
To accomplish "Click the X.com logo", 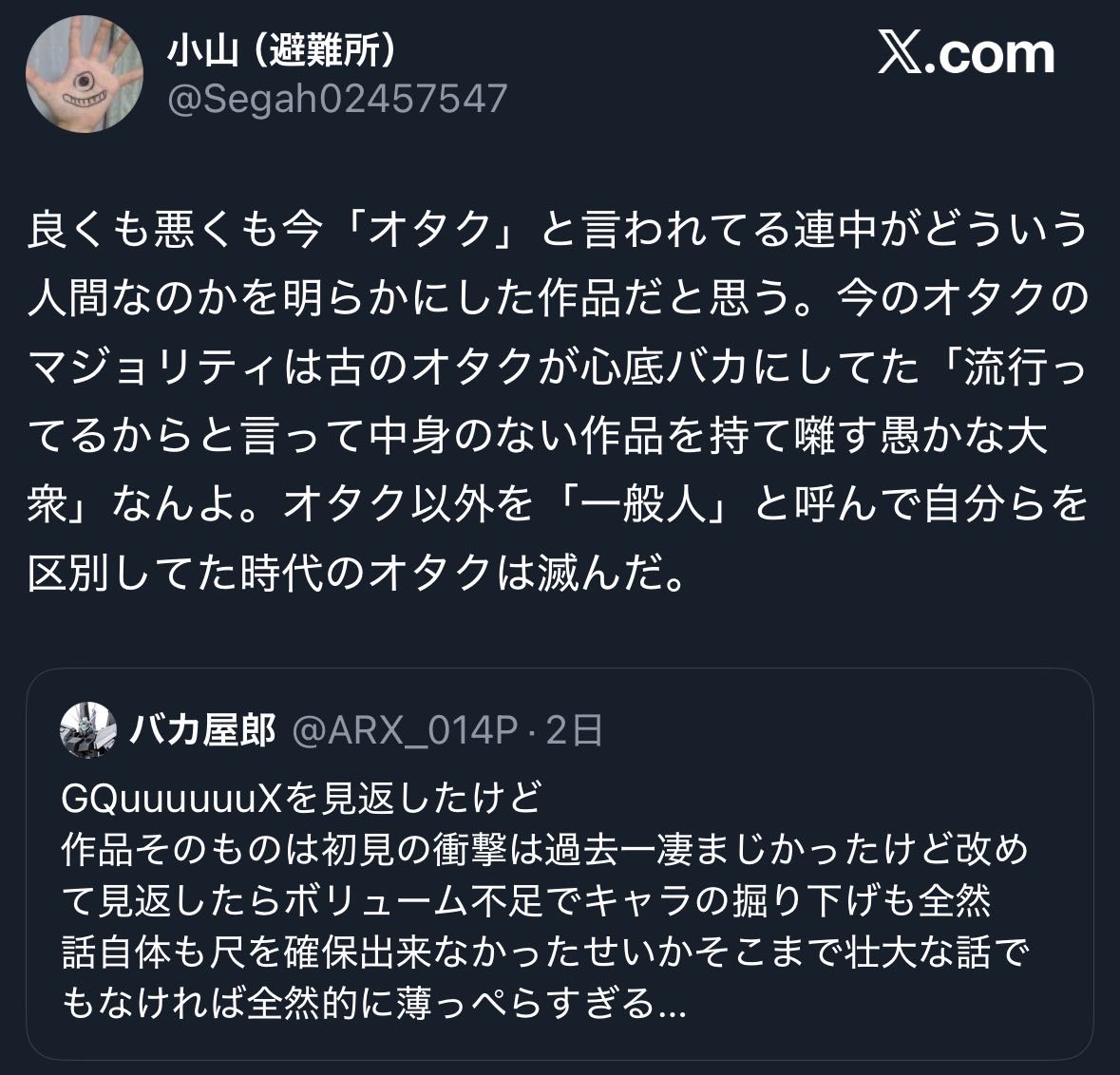I will tap(966, 53).
